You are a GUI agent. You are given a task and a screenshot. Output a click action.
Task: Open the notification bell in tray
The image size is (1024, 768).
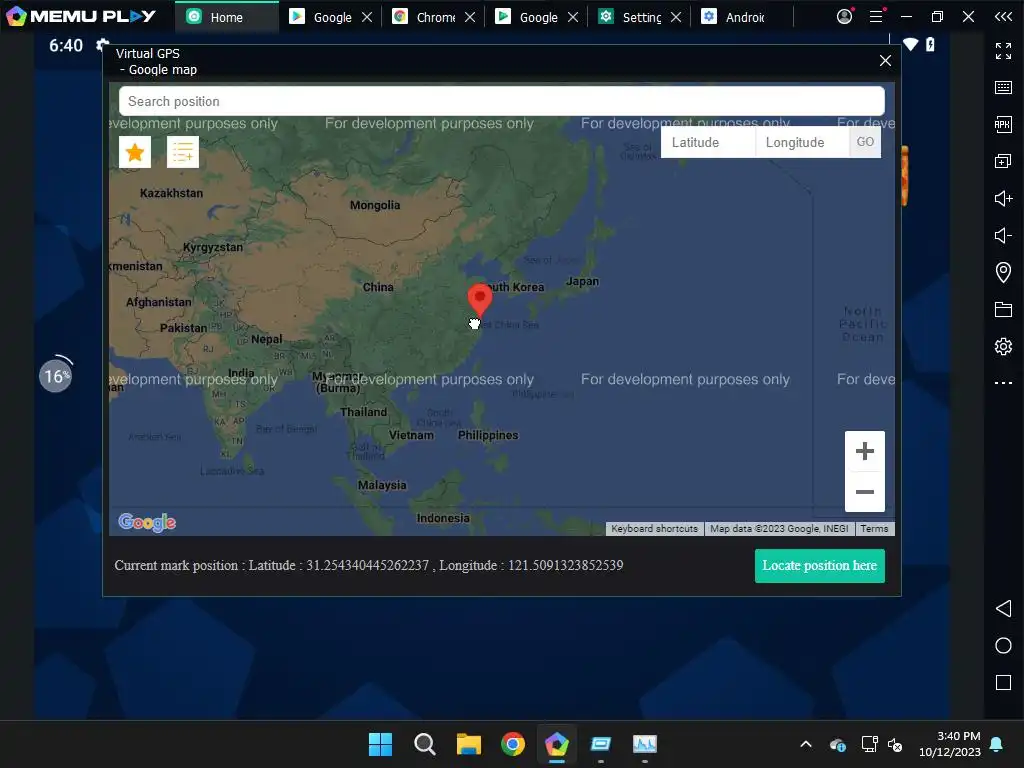click(997, 744)
